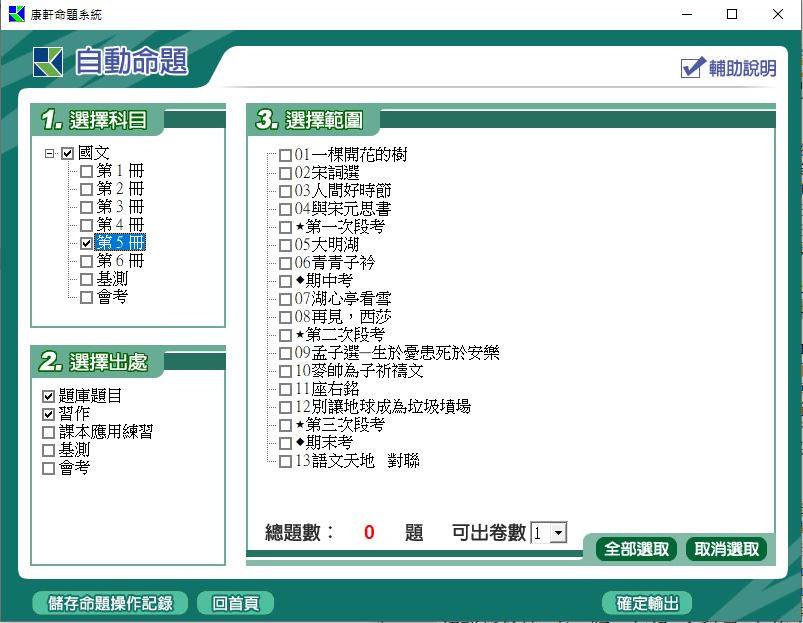Image resolution: width=803 pixels, height=623 pixels.
Task: Minimize the 康軒命題系統 window
Action: [x=687, y=14]
